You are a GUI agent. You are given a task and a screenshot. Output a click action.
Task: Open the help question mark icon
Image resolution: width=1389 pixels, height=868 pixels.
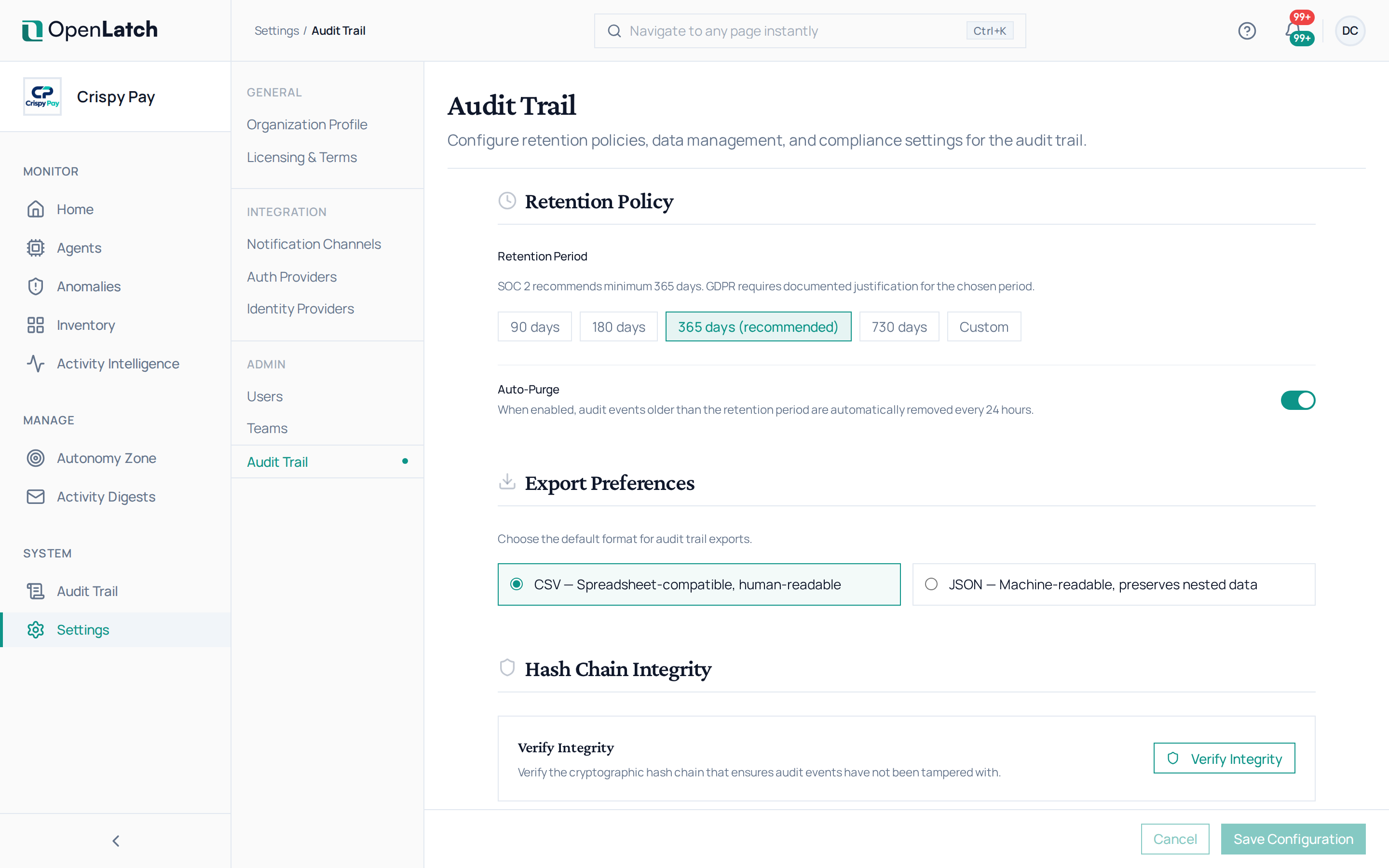click(x=1247, y=30)
